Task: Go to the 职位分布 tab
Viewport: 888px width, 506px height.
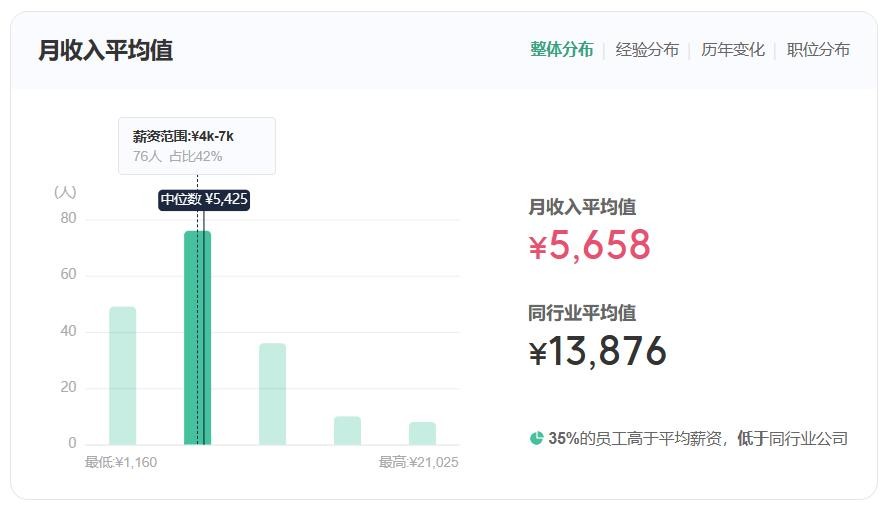Action: coord(818,50)
